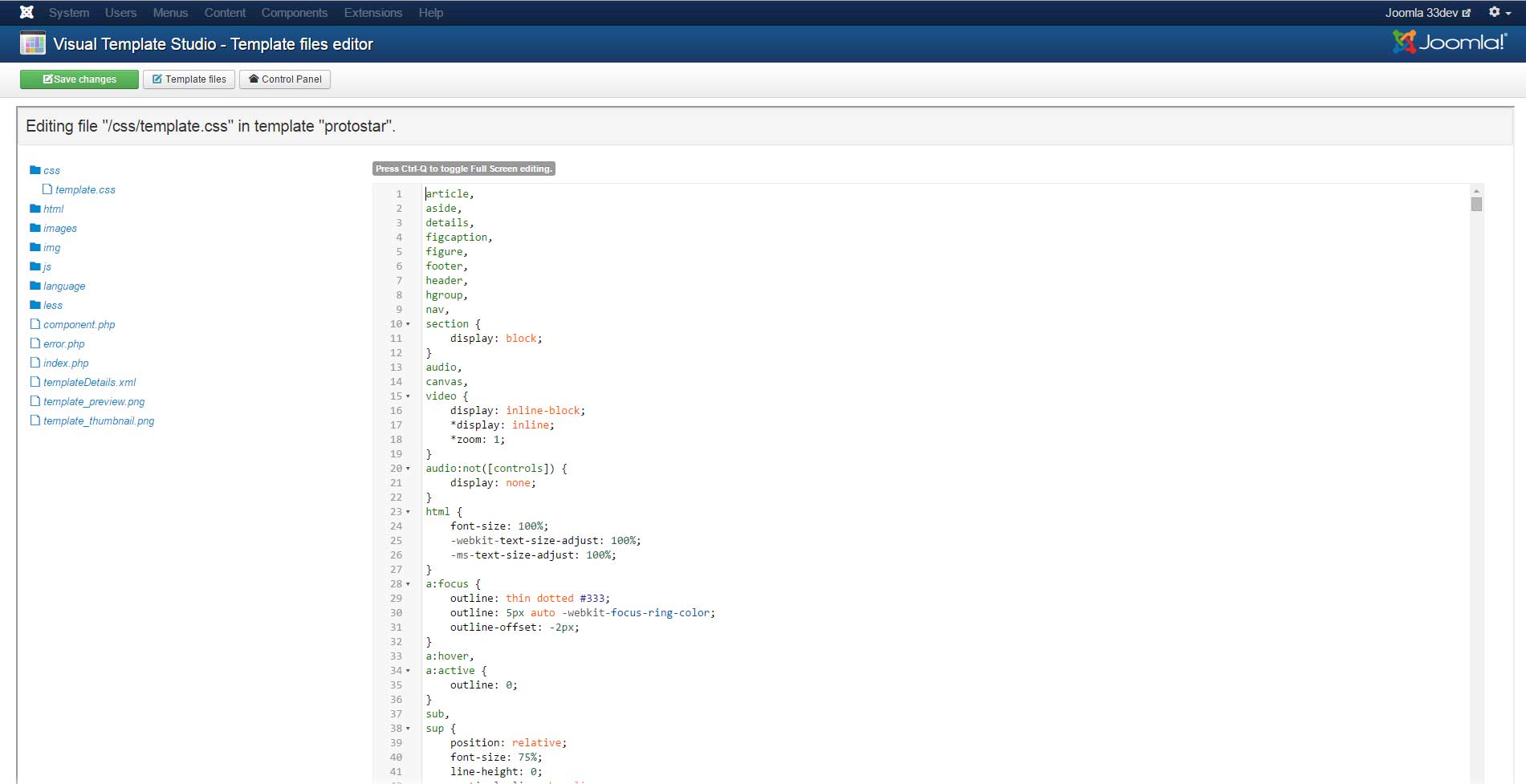Go to Control Panel

click(x=285, y=79)
